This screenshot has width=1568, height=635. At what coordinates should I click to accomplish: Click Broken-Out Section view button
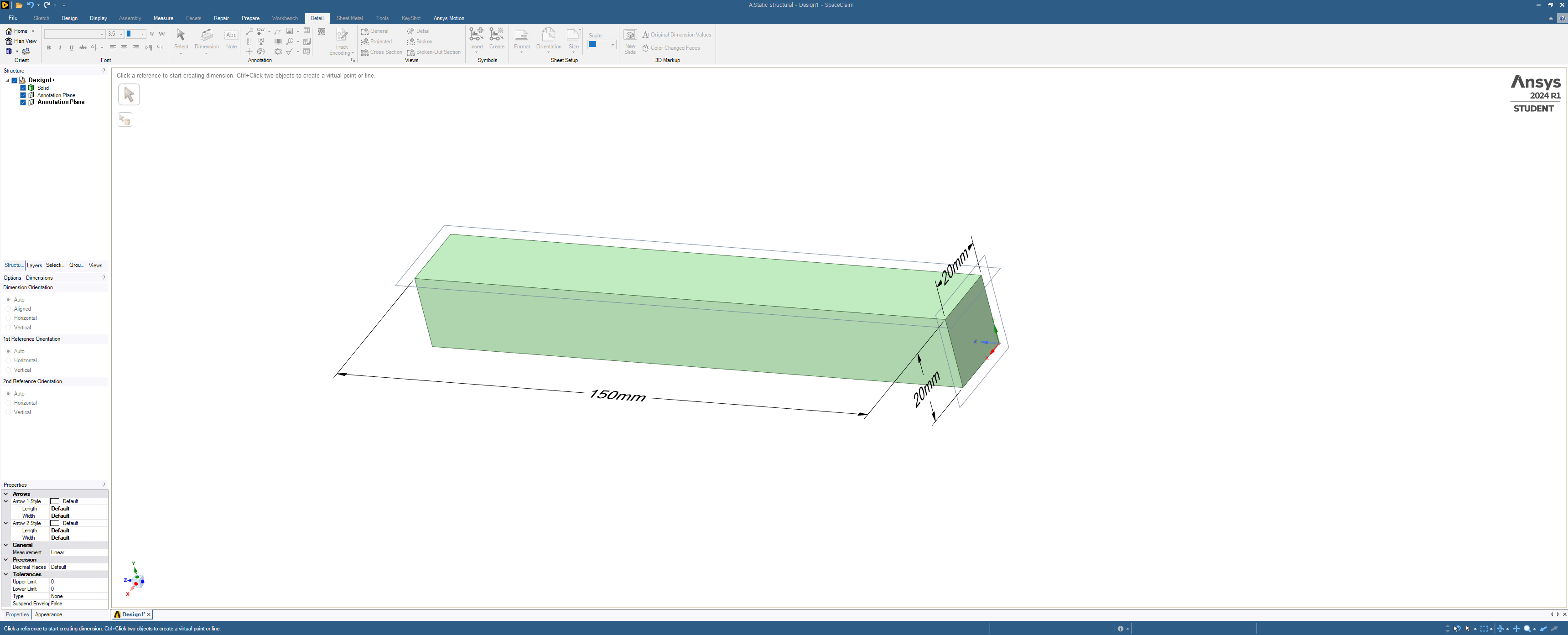coord(434,52)
